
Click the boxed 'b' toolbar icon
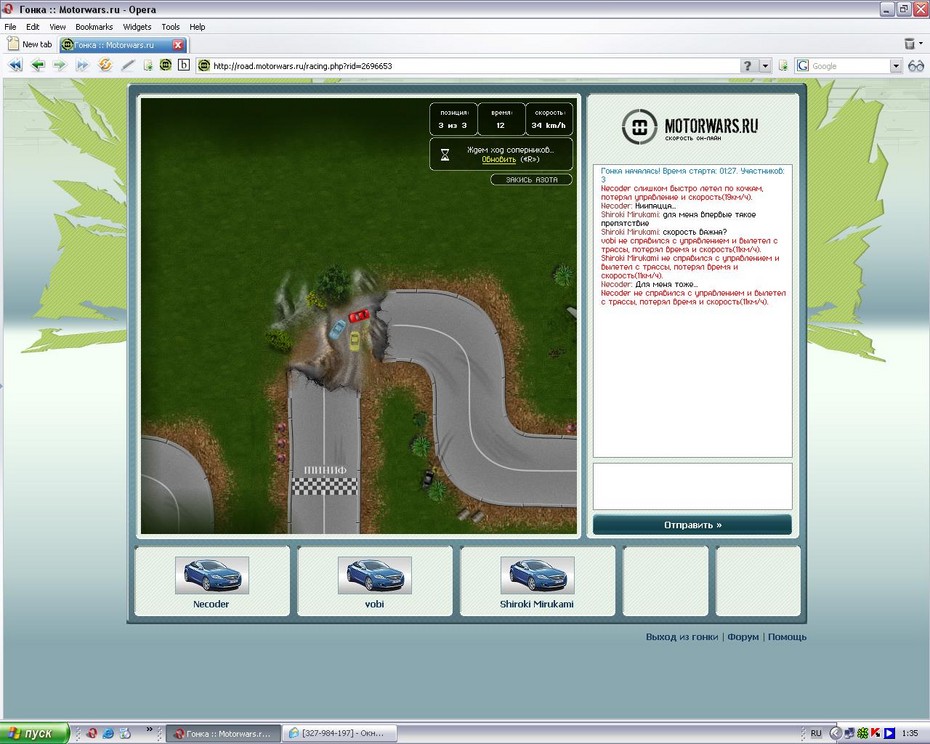pyautogui.click(x=184, y=65)
